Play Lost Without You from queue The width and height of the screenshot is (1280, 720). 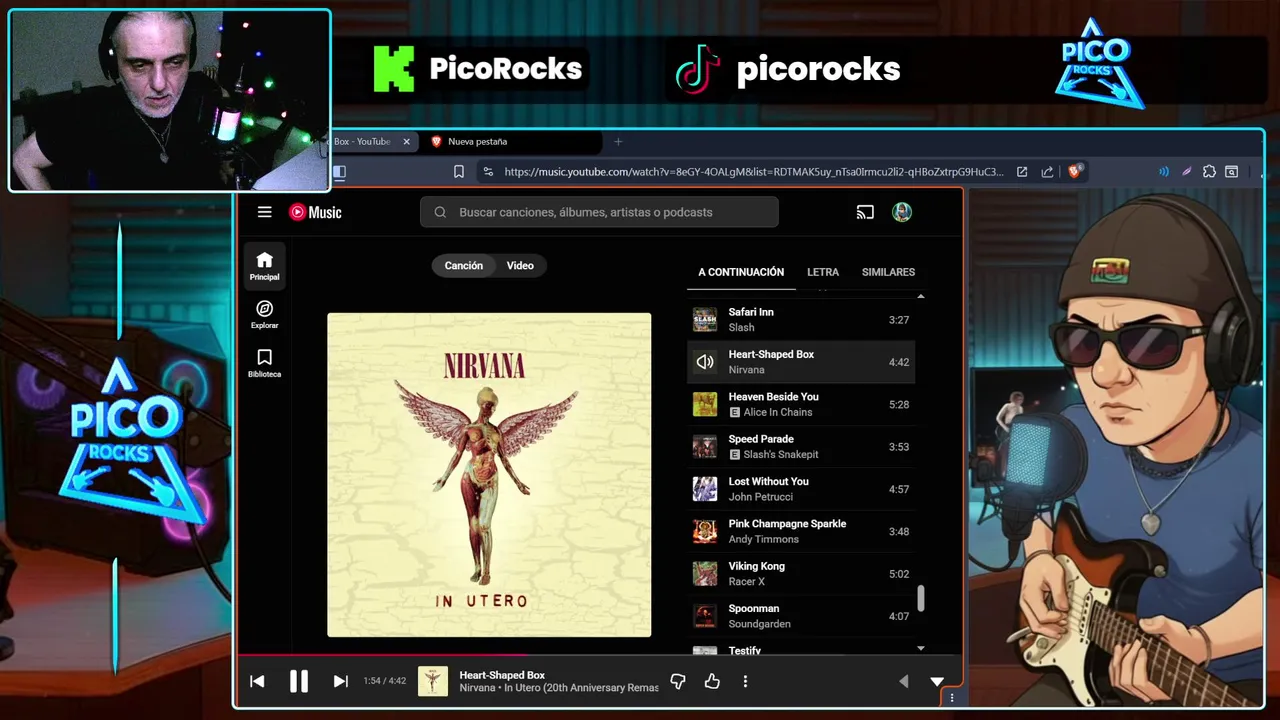[801, 489]
